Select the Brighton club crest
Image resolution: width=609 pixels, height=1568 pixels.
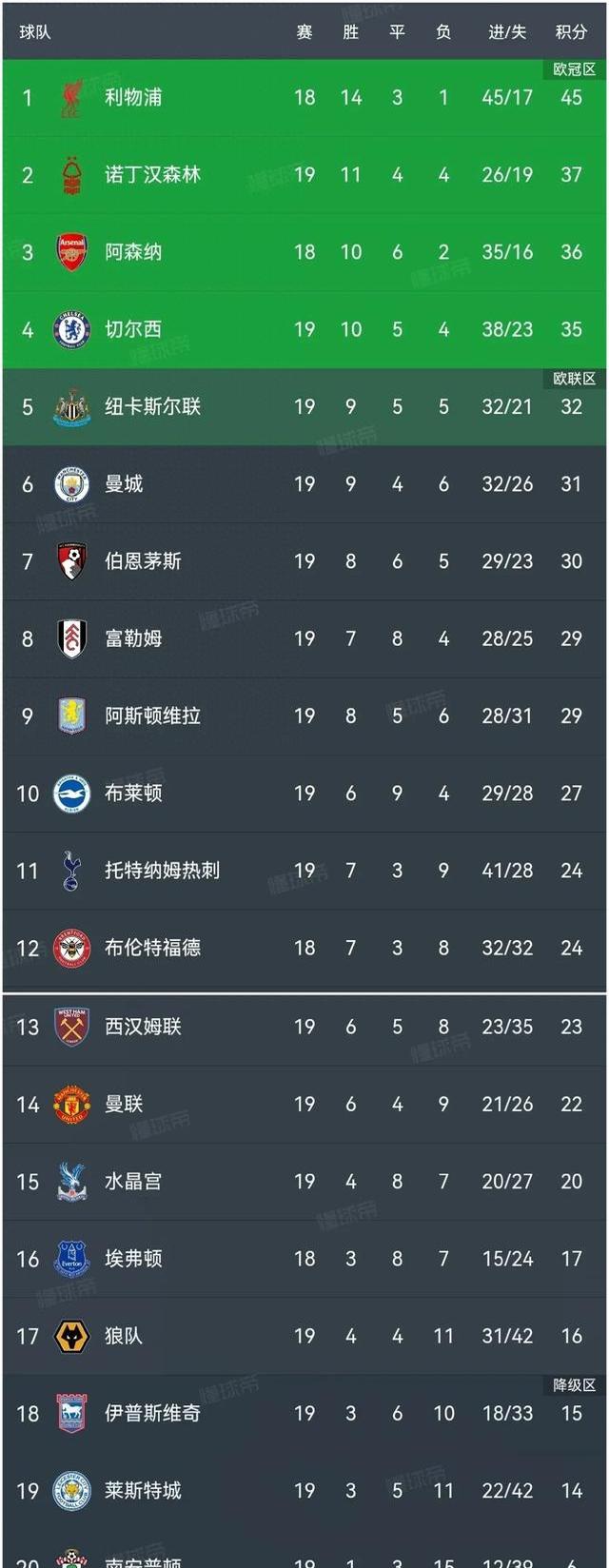click(x=71, y=794)
